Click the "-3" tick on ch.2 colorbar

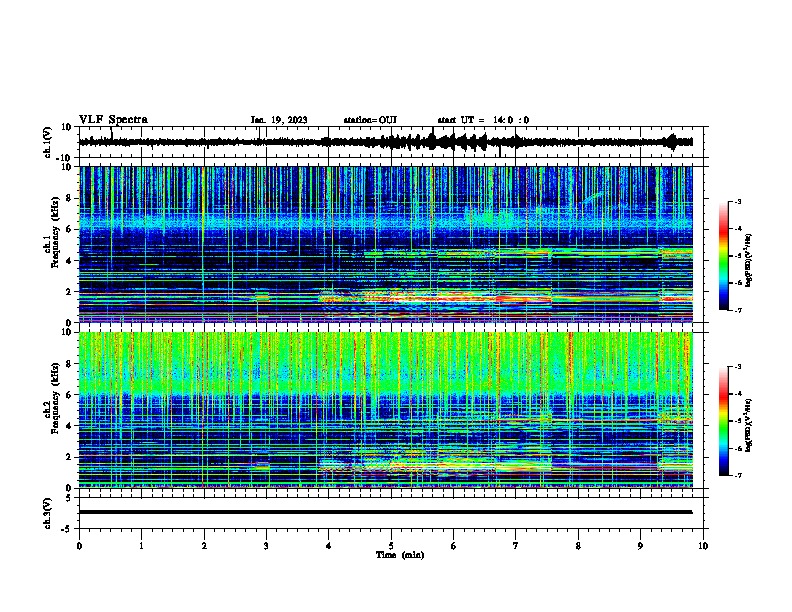(738, 367)
